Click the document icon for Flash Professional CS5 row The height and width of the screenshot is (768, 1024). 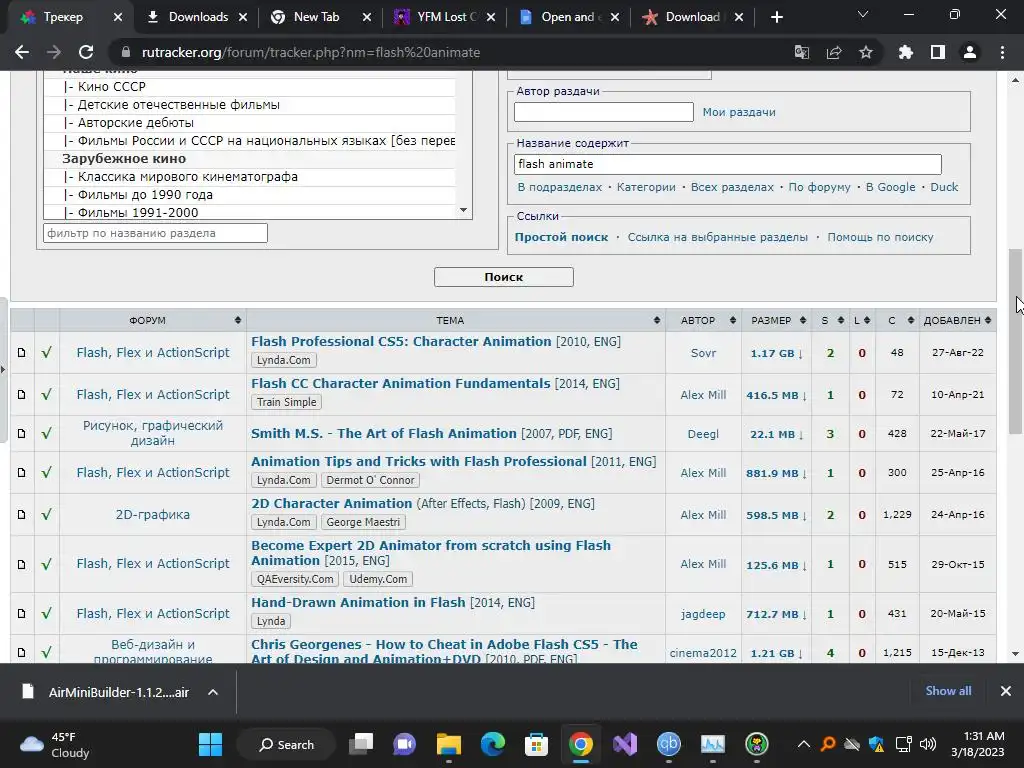22,353
